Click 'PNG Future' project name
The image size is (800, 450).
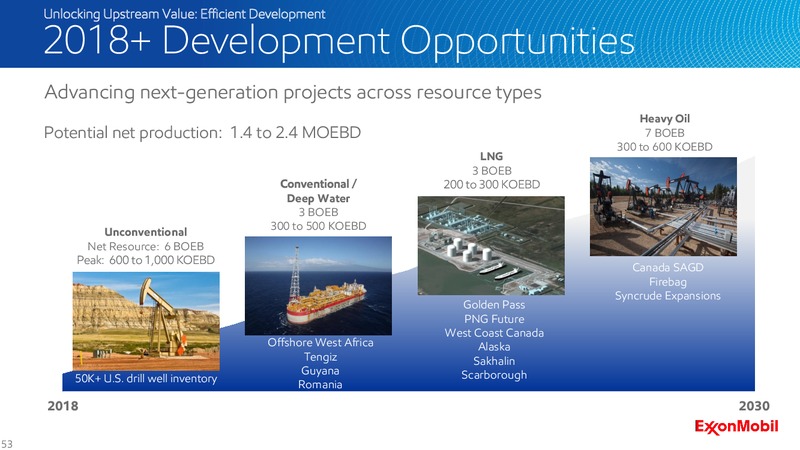click(x=494, y=319)
